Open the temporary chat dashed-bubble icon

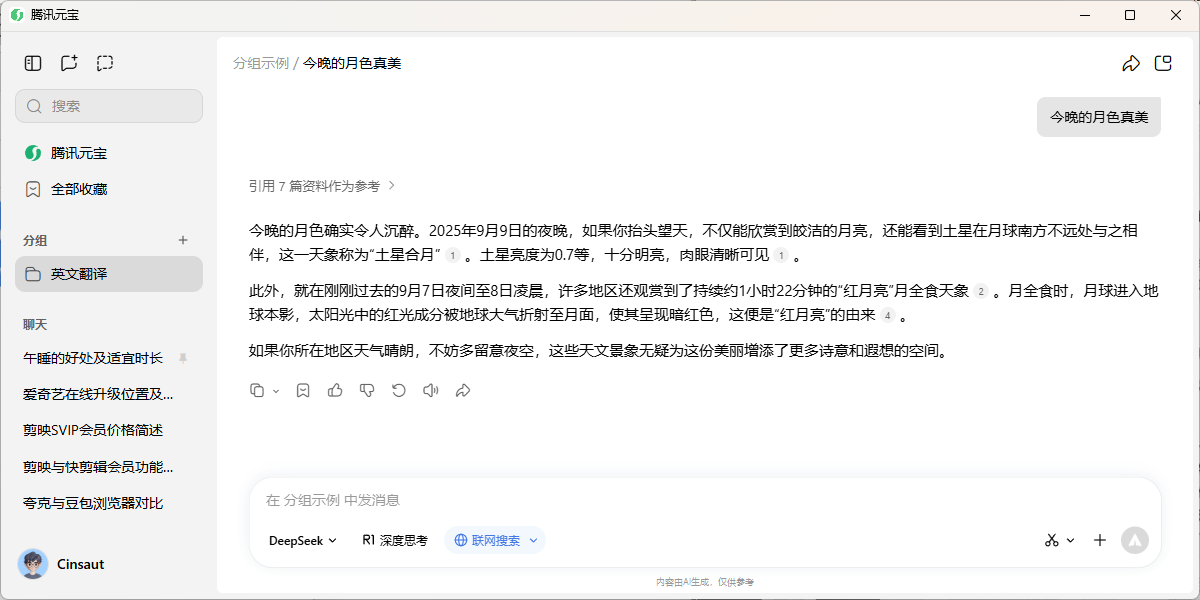pos(105,63)
